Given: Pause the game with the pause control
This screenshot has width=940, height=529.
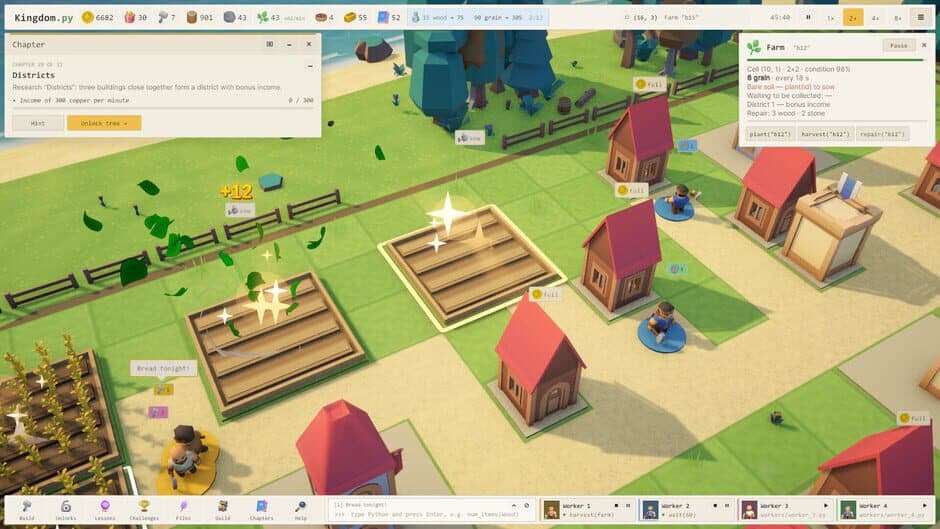Looking at the screenshot, I should 808,17.
